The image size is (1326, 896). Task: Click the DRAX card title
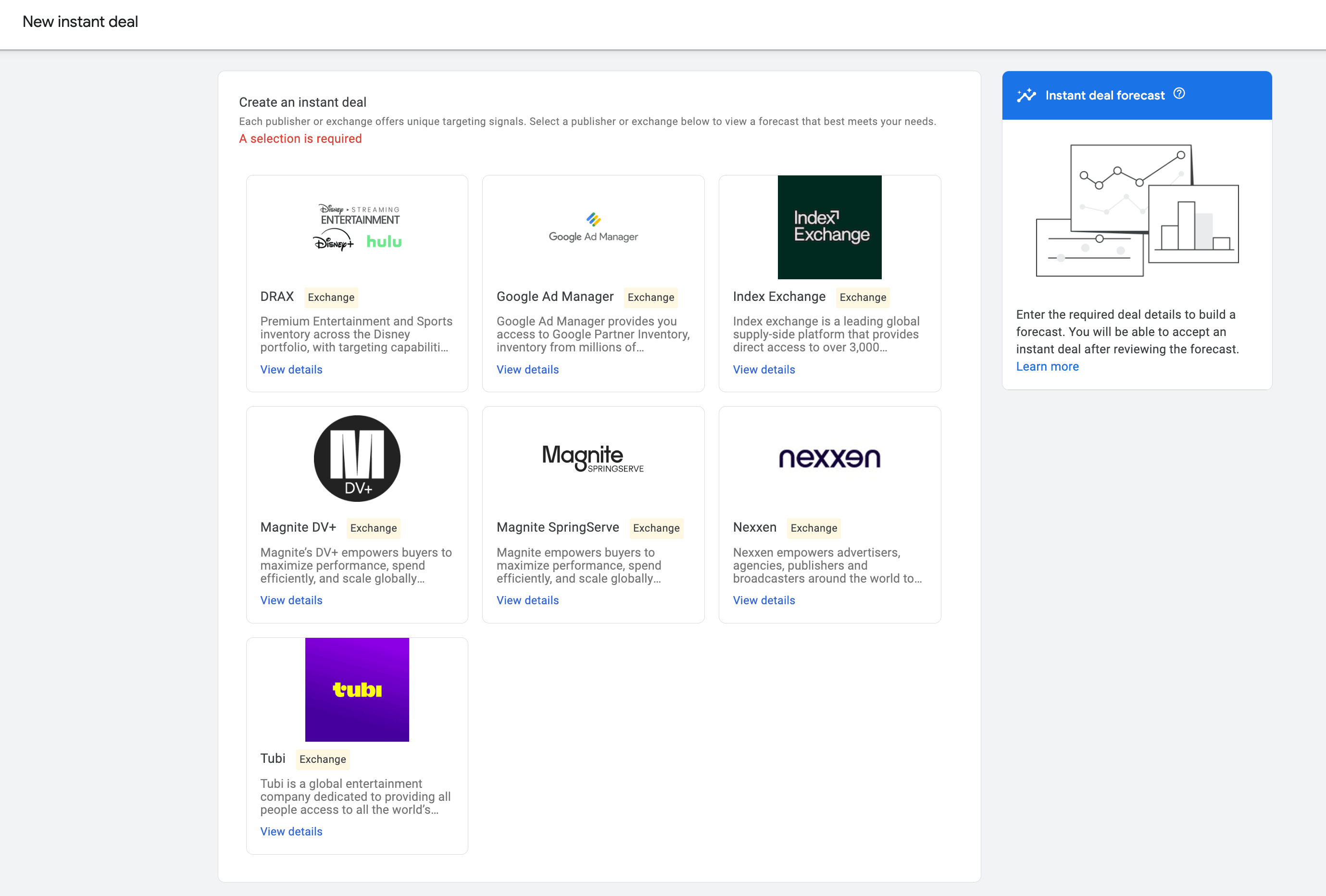(x=277, y=297)
